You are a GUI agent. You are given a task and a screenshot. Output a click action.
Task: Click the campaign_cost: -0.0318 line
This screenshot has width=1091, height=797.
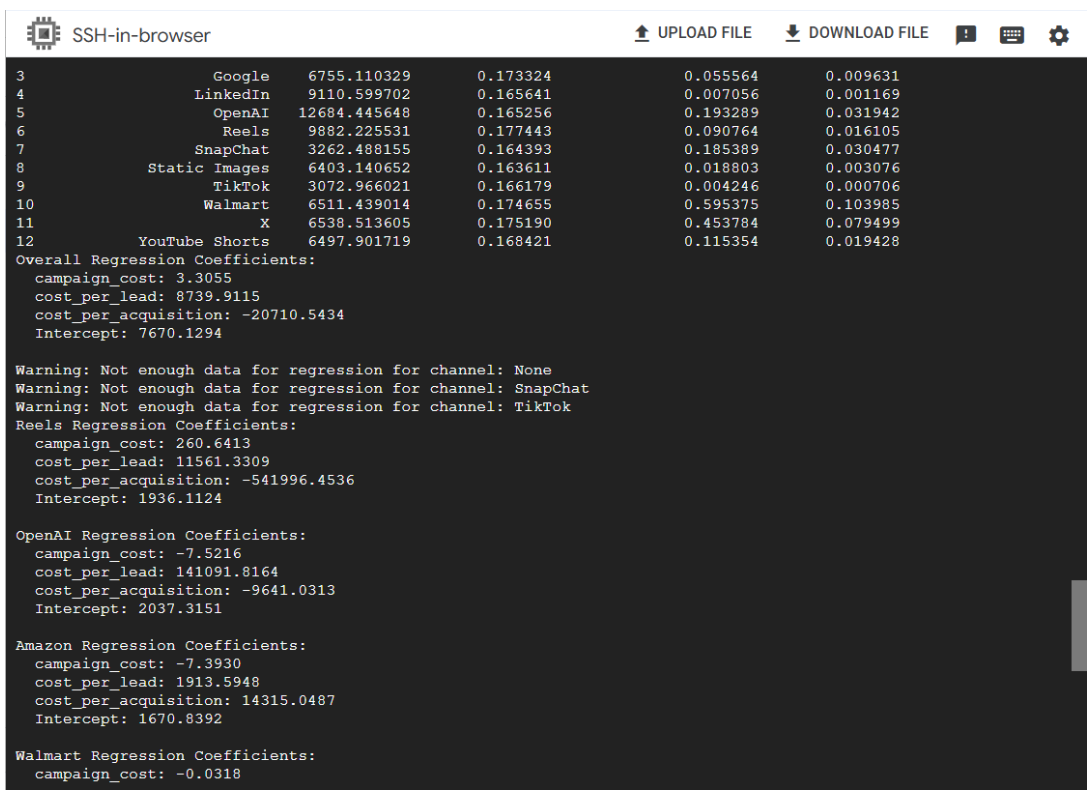138,774
